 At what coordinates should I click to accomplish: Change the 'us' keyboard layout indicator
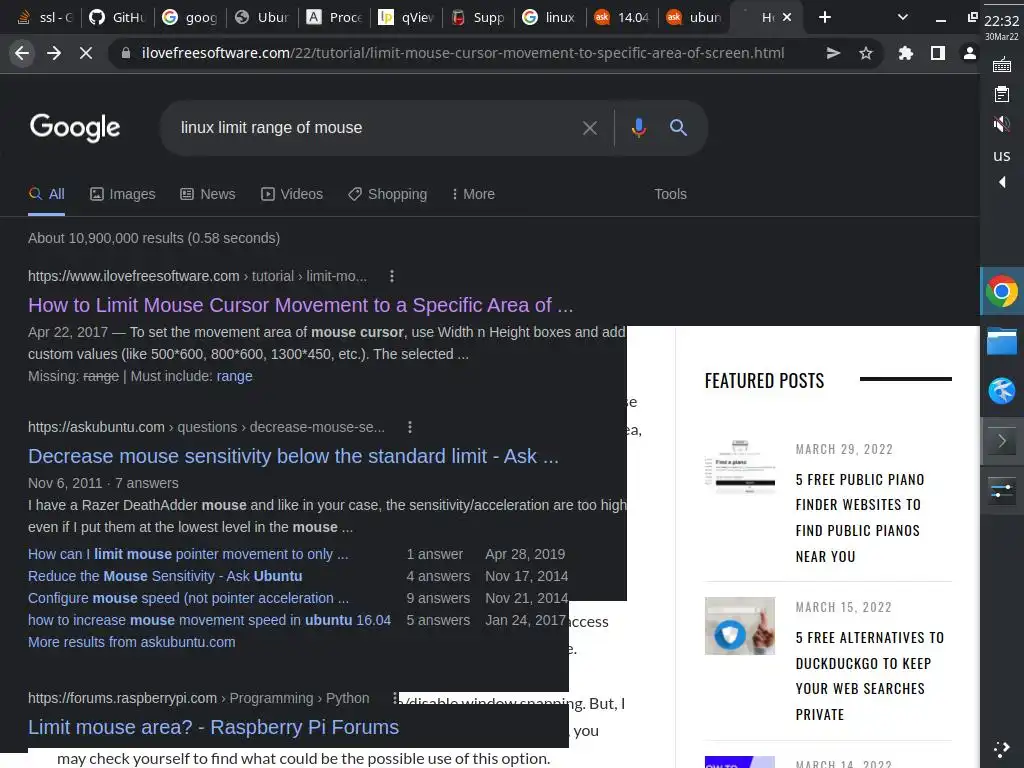click(x=1002, y=155)
